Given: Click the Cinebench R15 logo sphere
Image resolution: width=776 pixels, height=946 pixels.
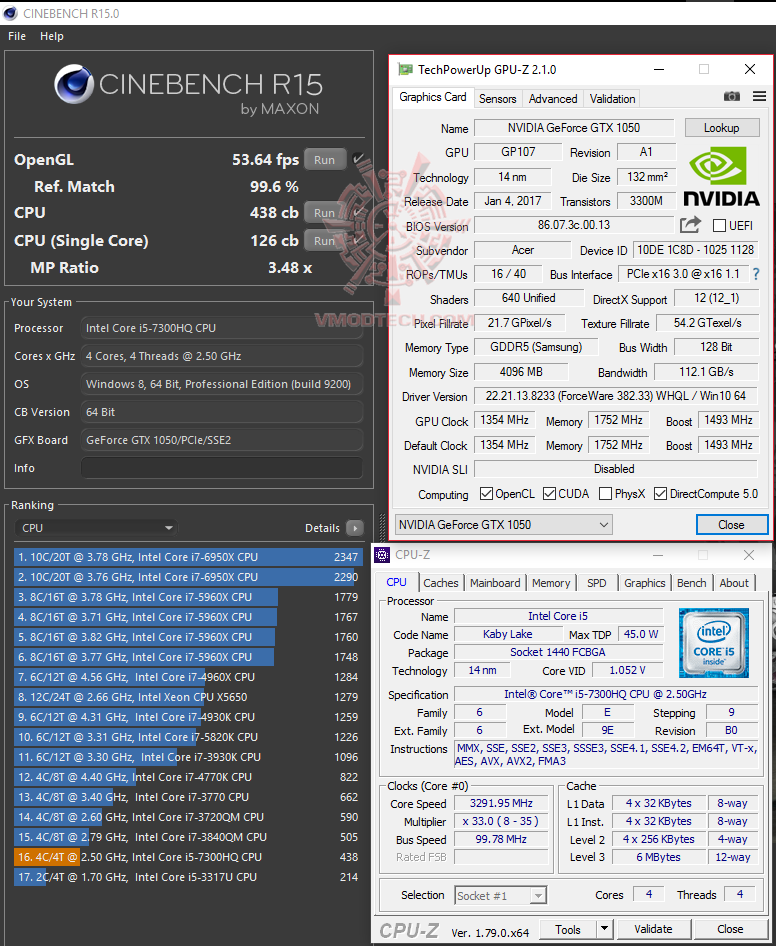Looking at the screenshot, I should (x=74, y=84).
